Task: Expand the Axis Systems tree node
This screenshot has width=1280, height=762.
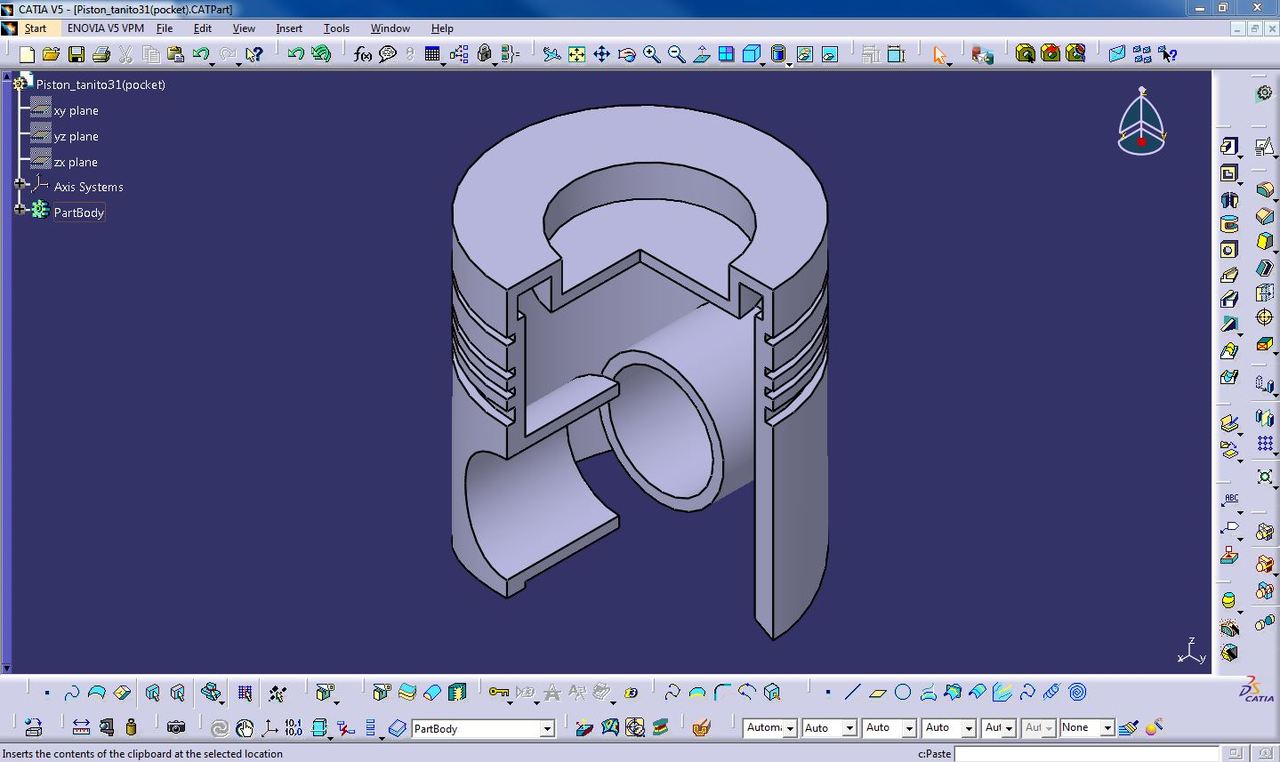Action: point(20,184)
